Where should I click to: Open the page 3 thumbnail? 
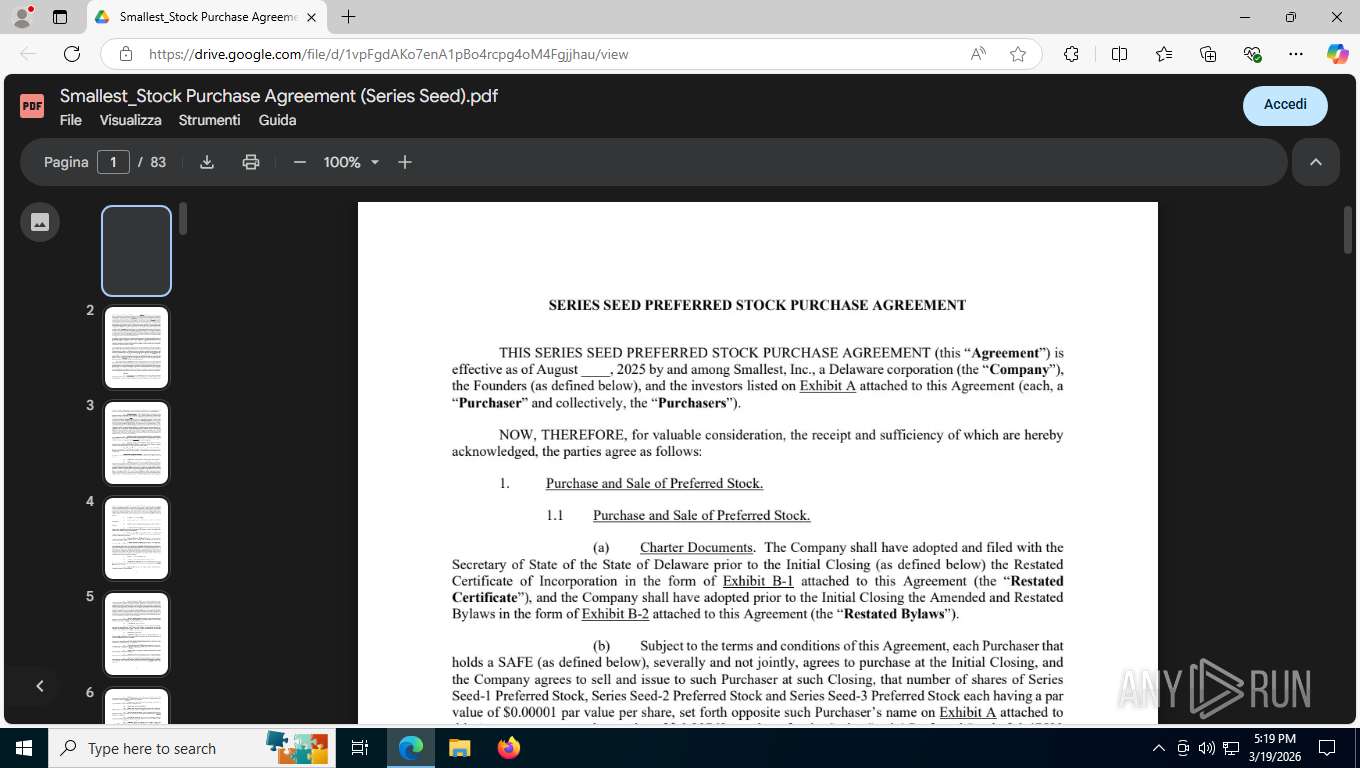point(137,443)
